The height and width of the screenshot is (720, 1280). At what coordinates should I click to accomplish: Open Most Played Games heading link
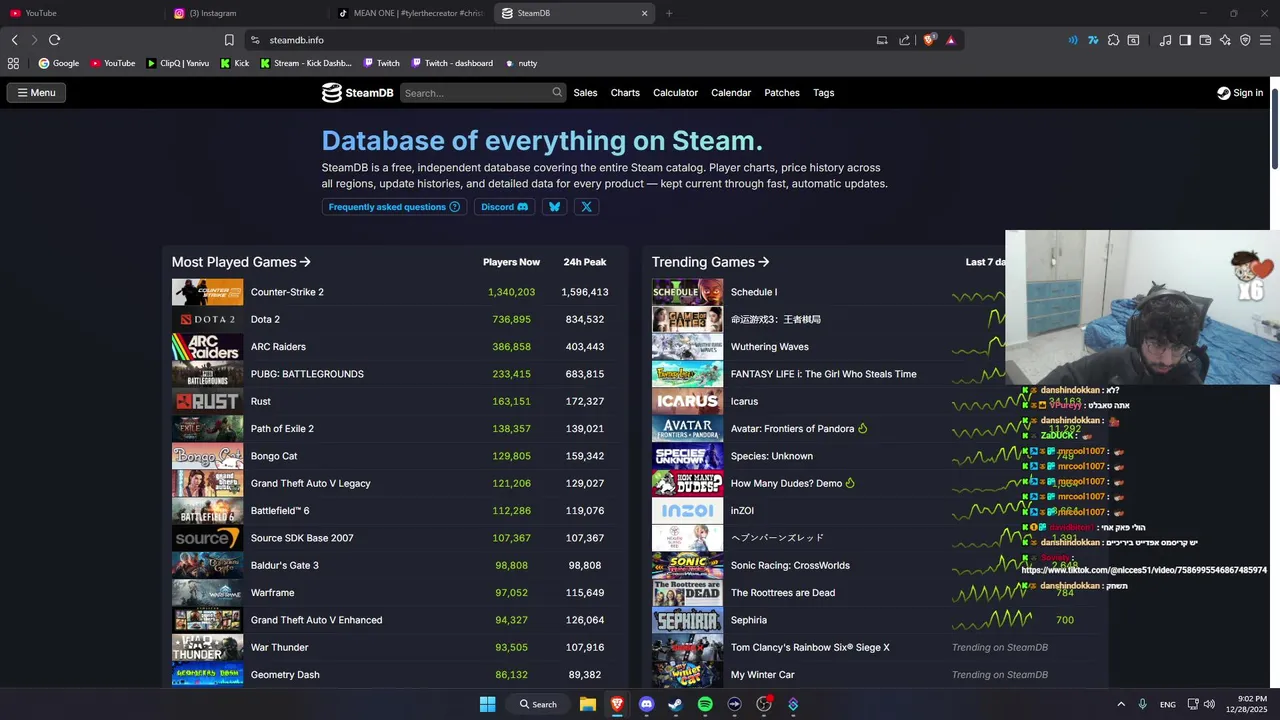(x=241, y=262)
